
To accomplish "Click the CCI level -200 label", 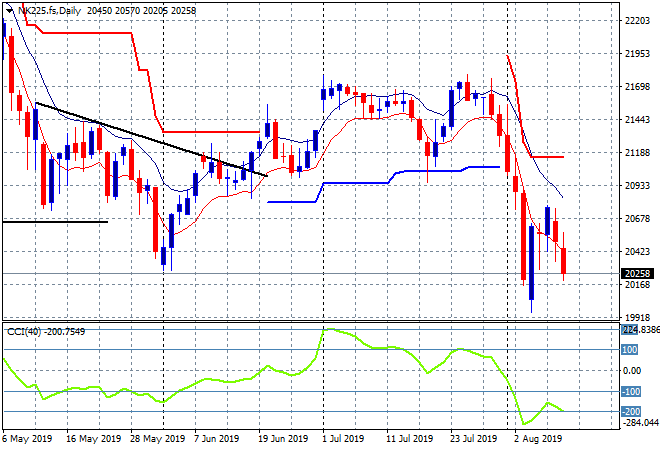I will [x=631, y=412].
